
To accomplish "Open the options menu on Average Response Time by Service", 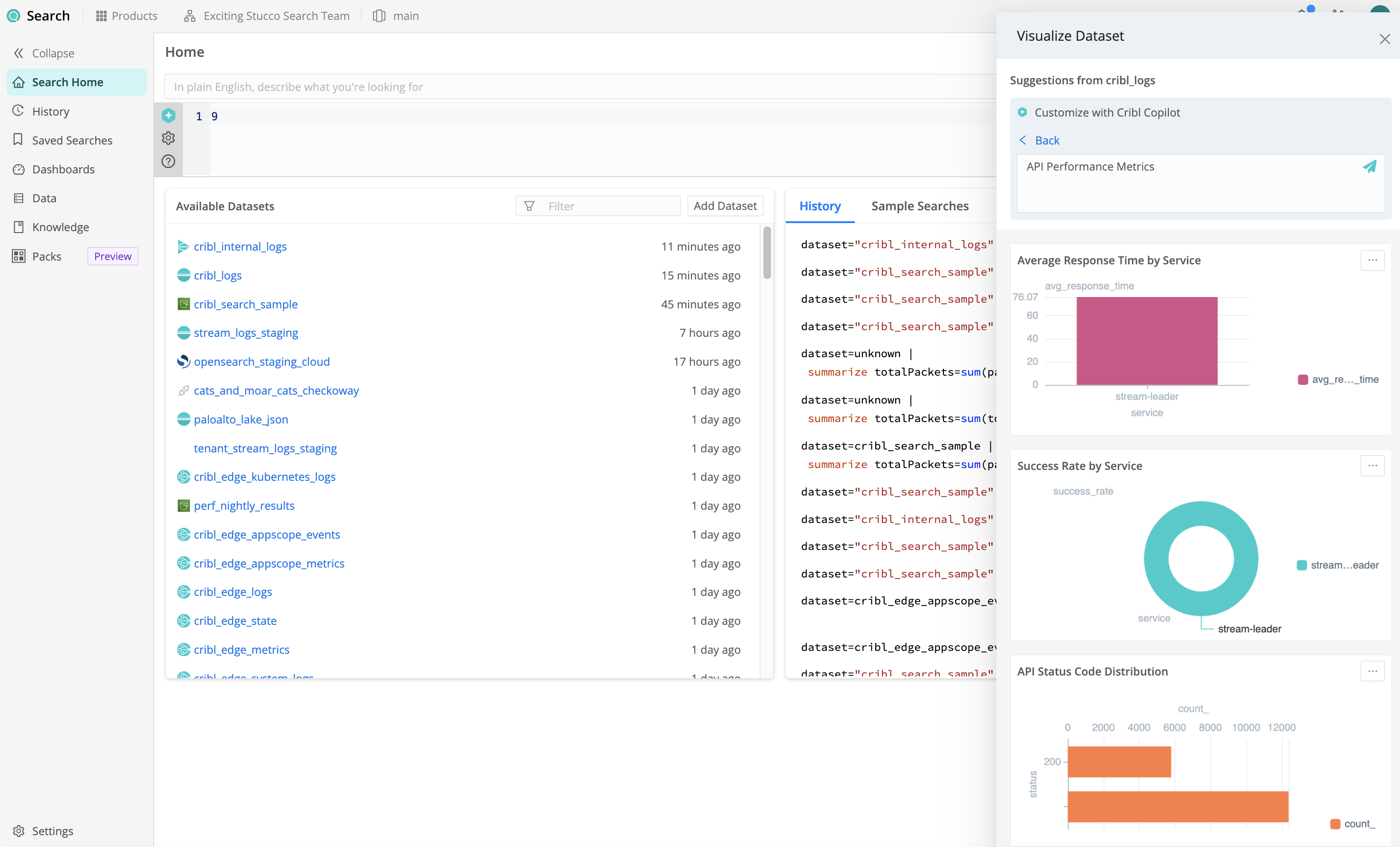I will click(x=1373, y=261).
